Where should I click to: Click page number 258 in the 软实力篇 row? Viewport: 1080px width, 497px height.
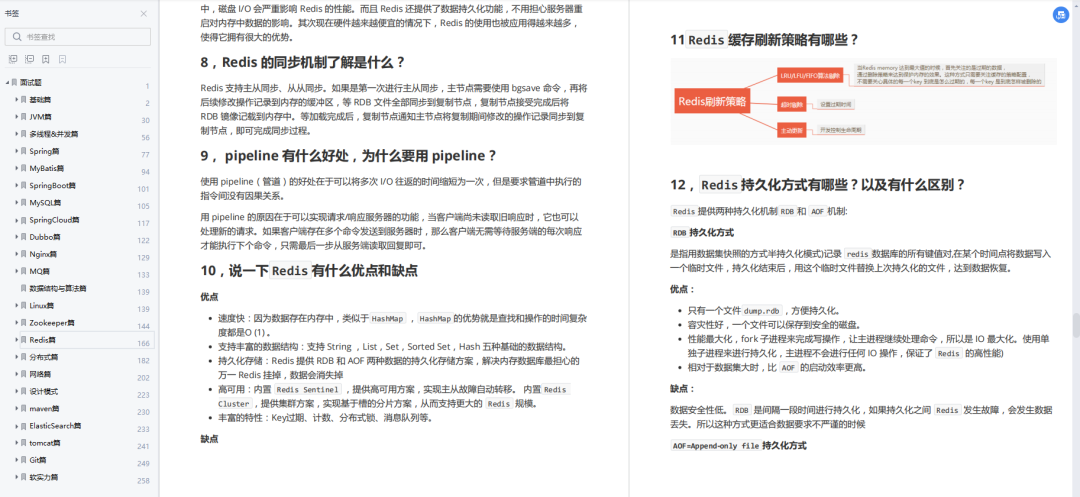point(143,480)
